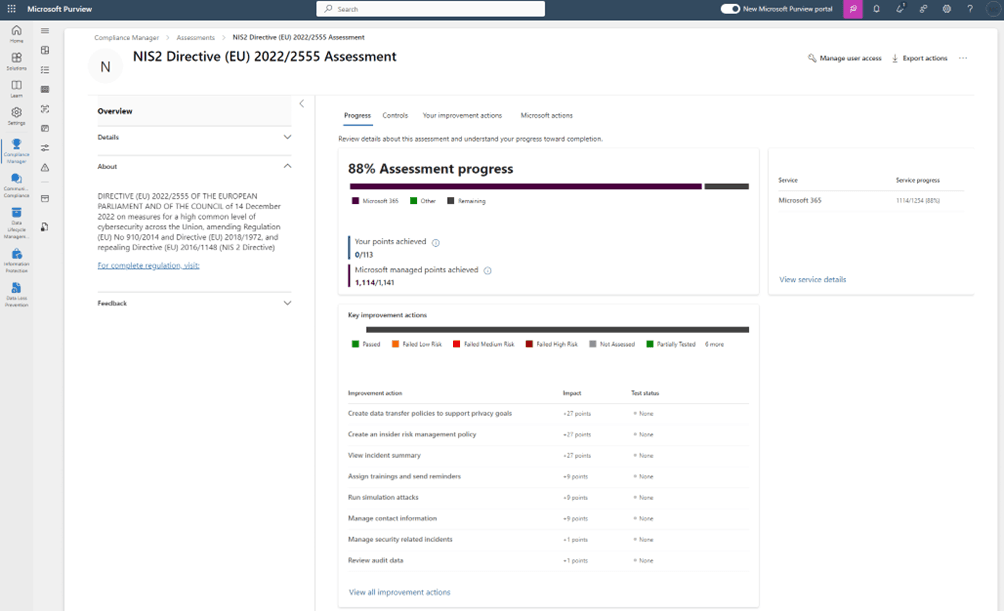Open Assign trainings and send reminders action
Image resolution: width=1004 pixels, height=611 pixels.
click(404, 477)
